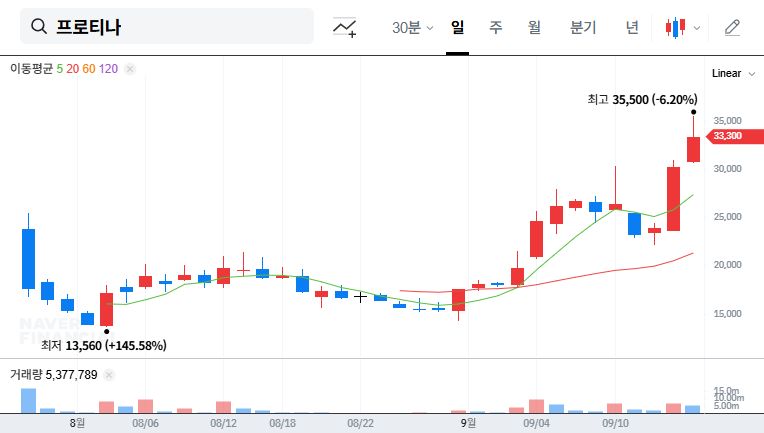
Task: Click the 최고 35,500 high label
Action: [x=642, y=100]
